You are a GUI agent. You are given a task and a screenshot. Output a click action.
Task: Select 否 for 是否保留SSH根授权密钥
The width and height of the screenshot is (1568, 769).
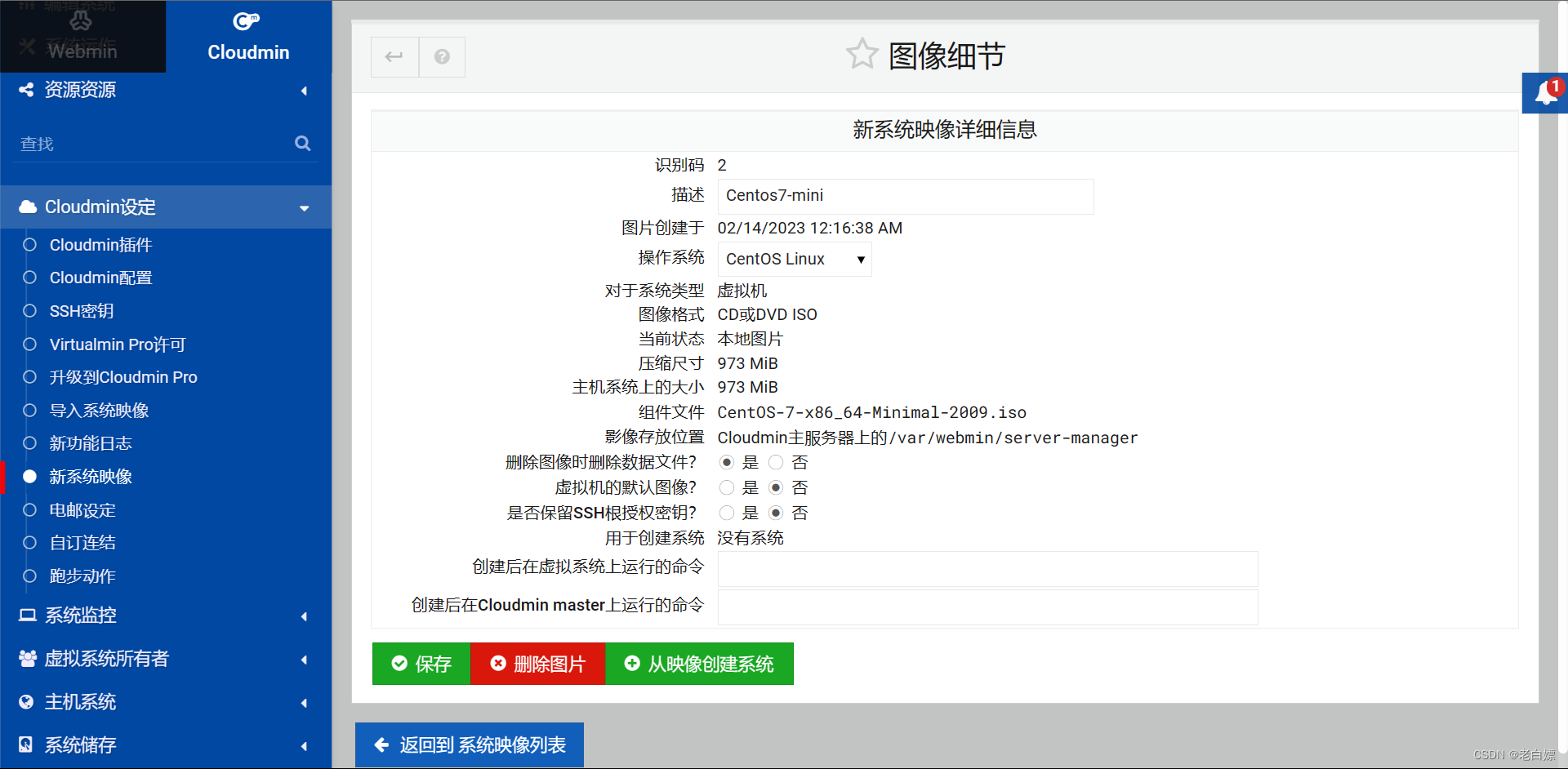776,513
